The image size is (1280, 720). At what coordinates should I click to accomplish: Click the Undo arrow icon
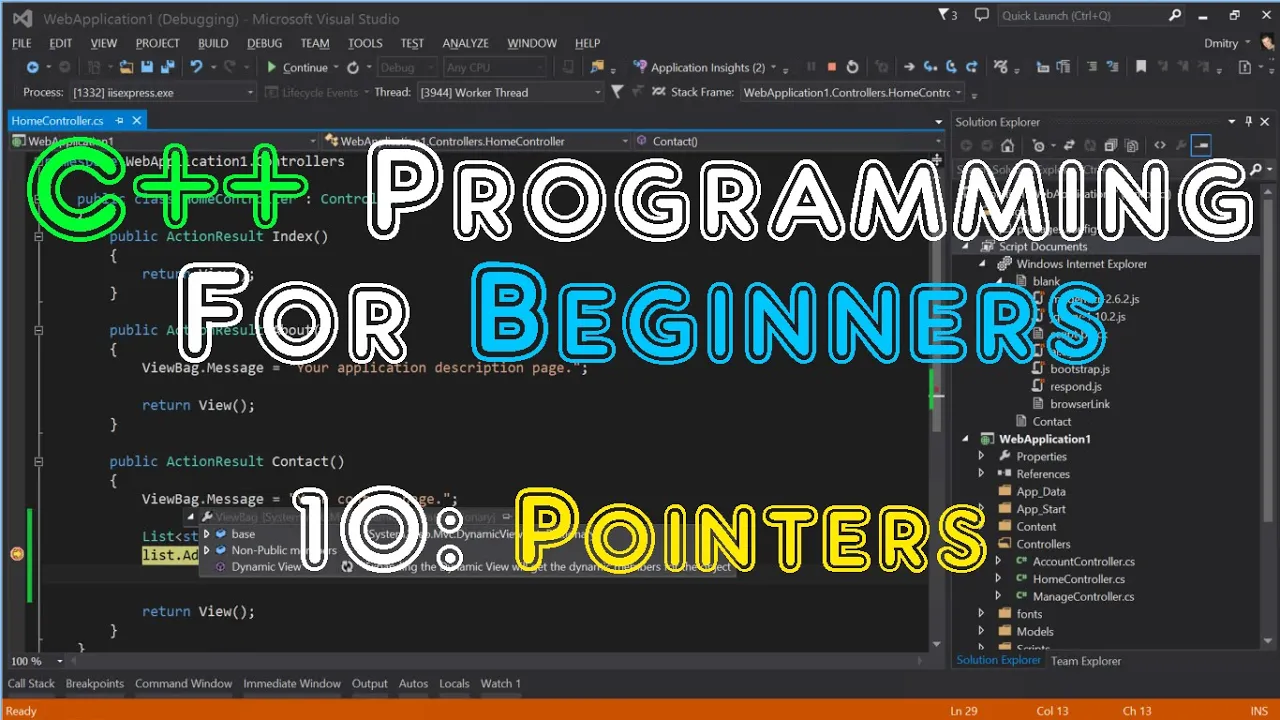(196, 67)
